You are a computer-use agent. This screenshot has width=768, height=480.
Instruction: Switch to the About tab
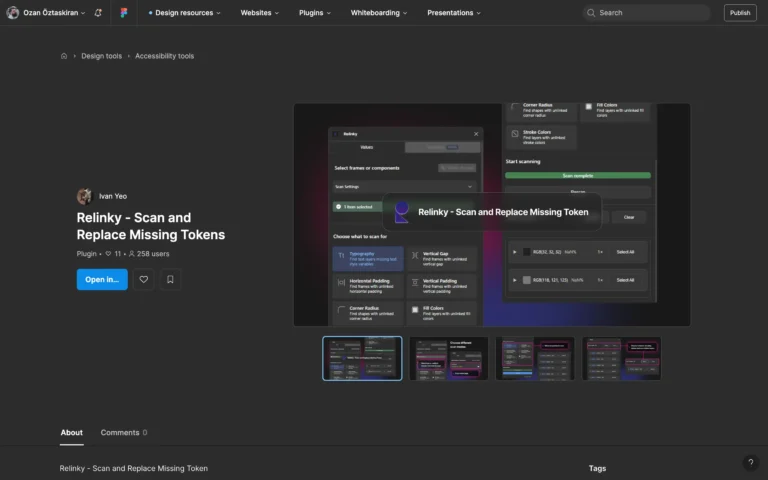coord(72,432)
